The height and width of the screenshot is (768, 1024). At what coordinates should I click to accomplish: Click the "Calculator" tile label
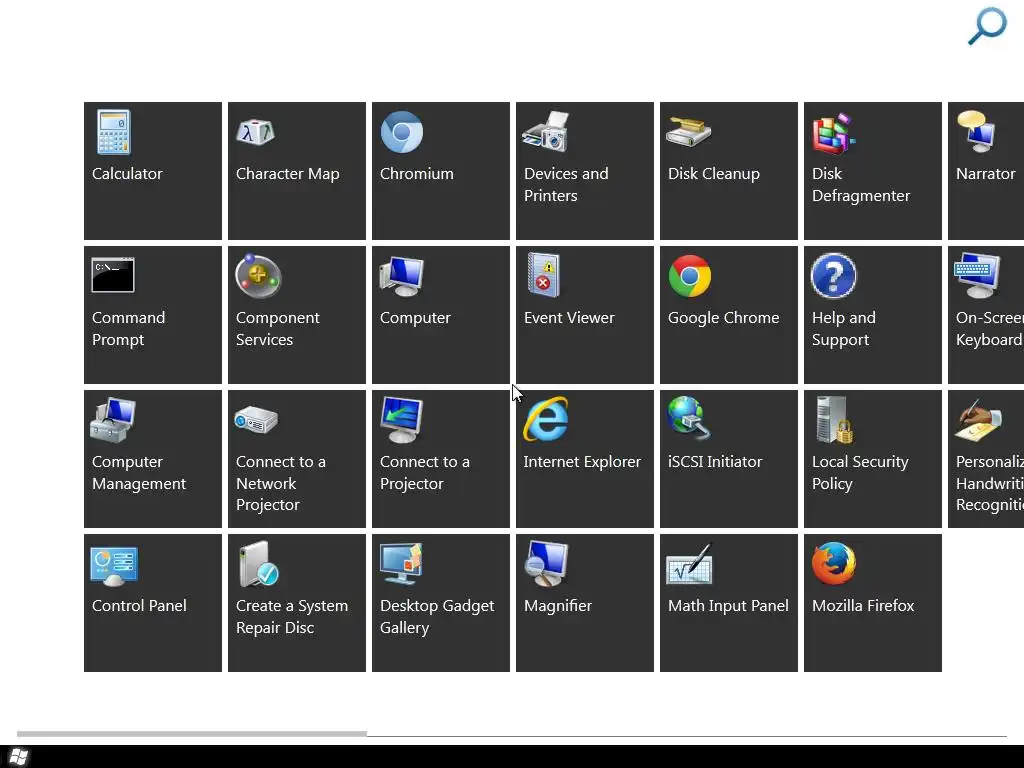pyautogui.click(x=127, y=174)
